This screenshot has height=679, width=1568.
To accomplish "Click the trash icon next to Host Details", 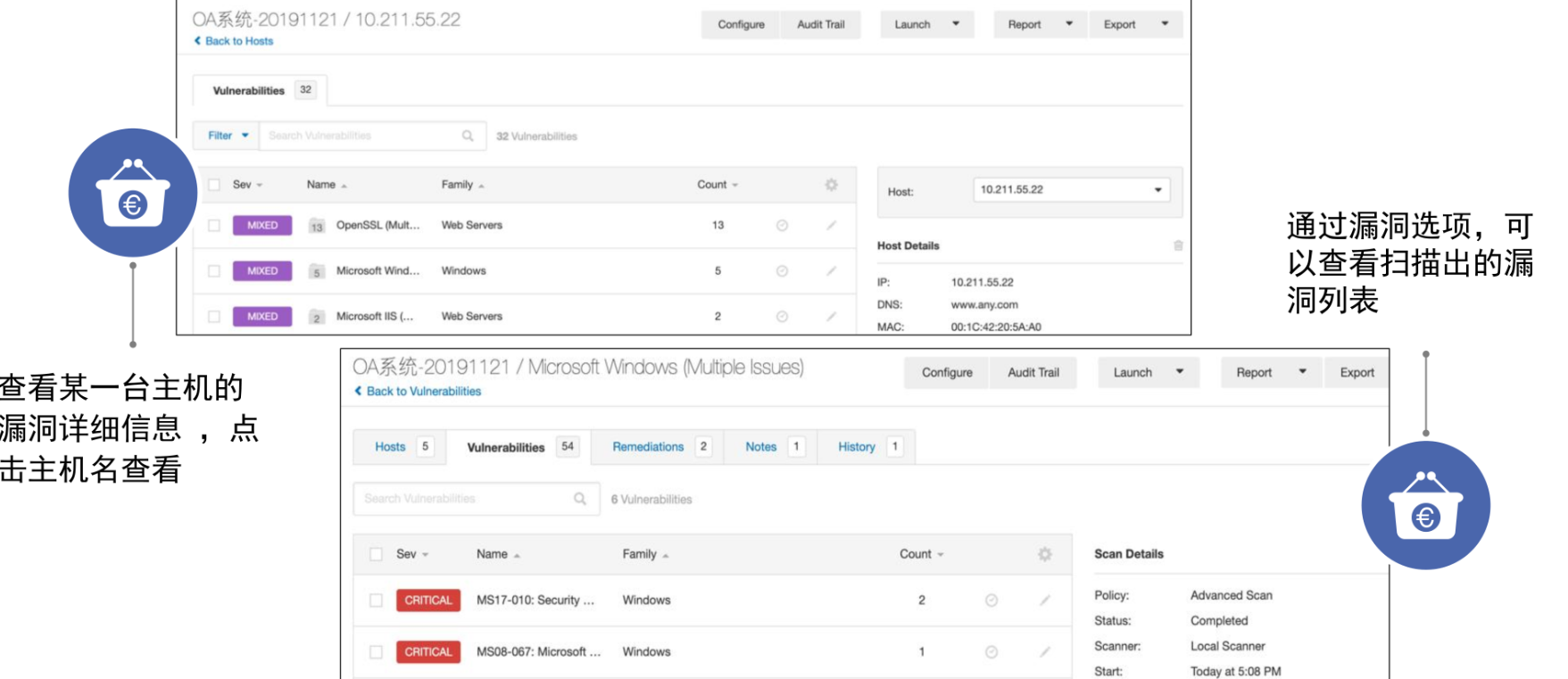I will [1178, 245].
